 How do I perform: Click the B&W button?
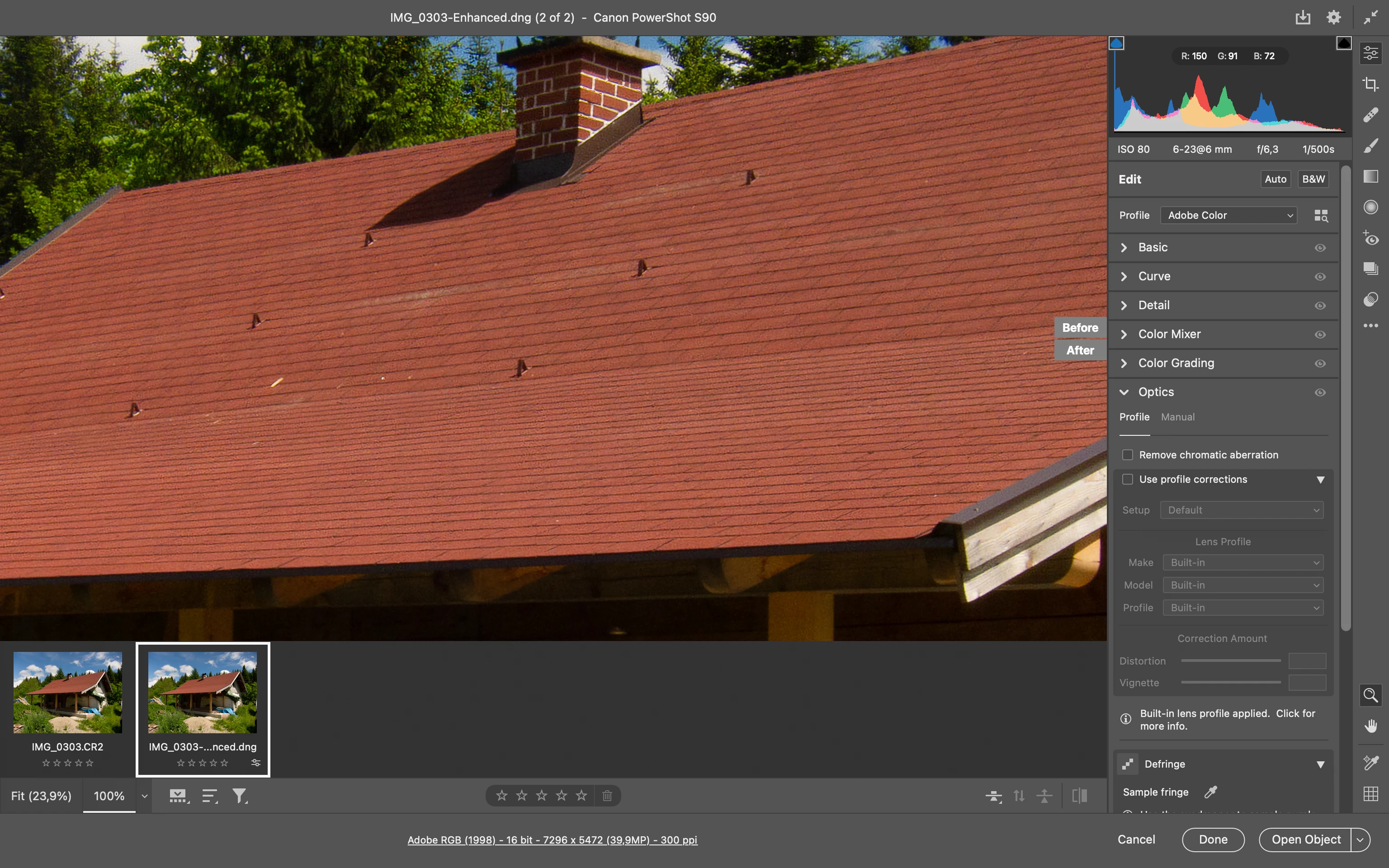pos(1313,179)
